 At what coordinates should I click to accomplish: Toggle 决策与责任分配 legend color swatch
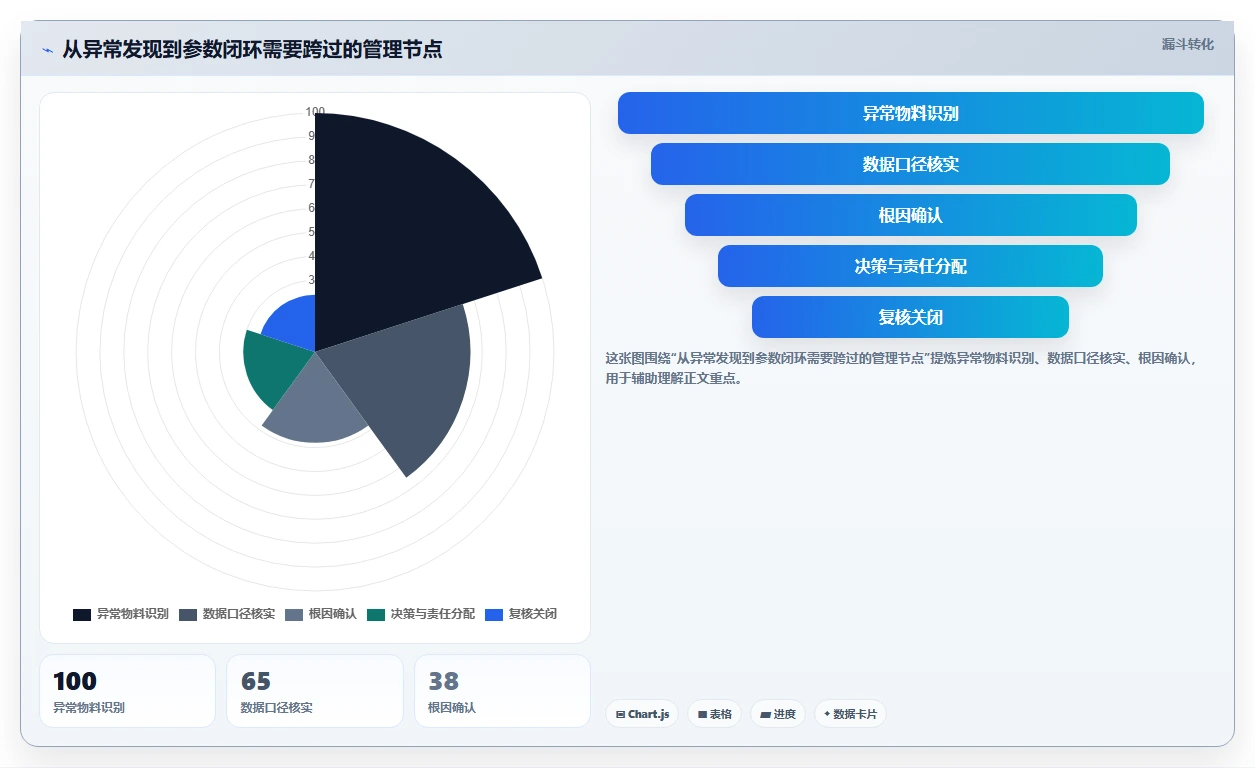[x=376, y=614]
